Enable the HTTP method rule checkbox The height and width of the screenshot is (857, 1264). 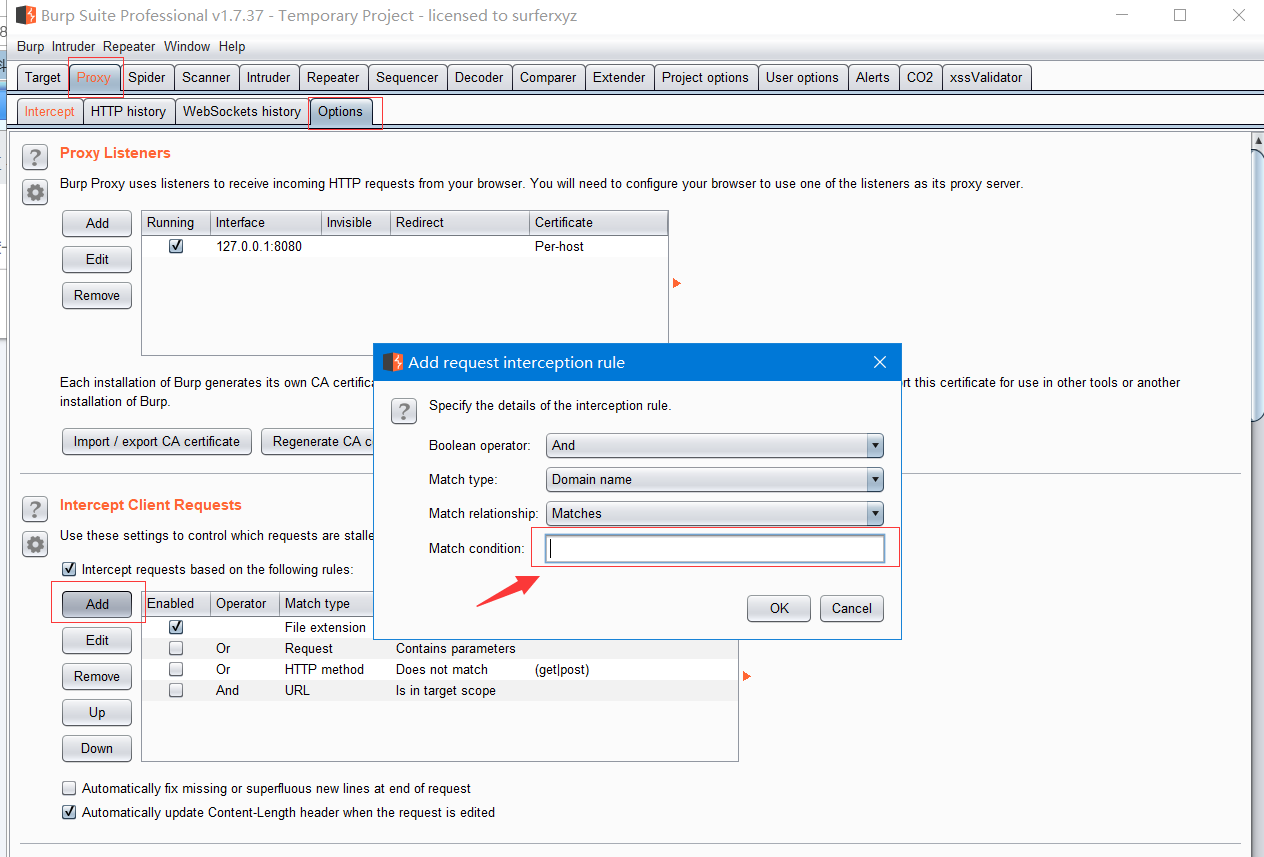click(176, 669)
